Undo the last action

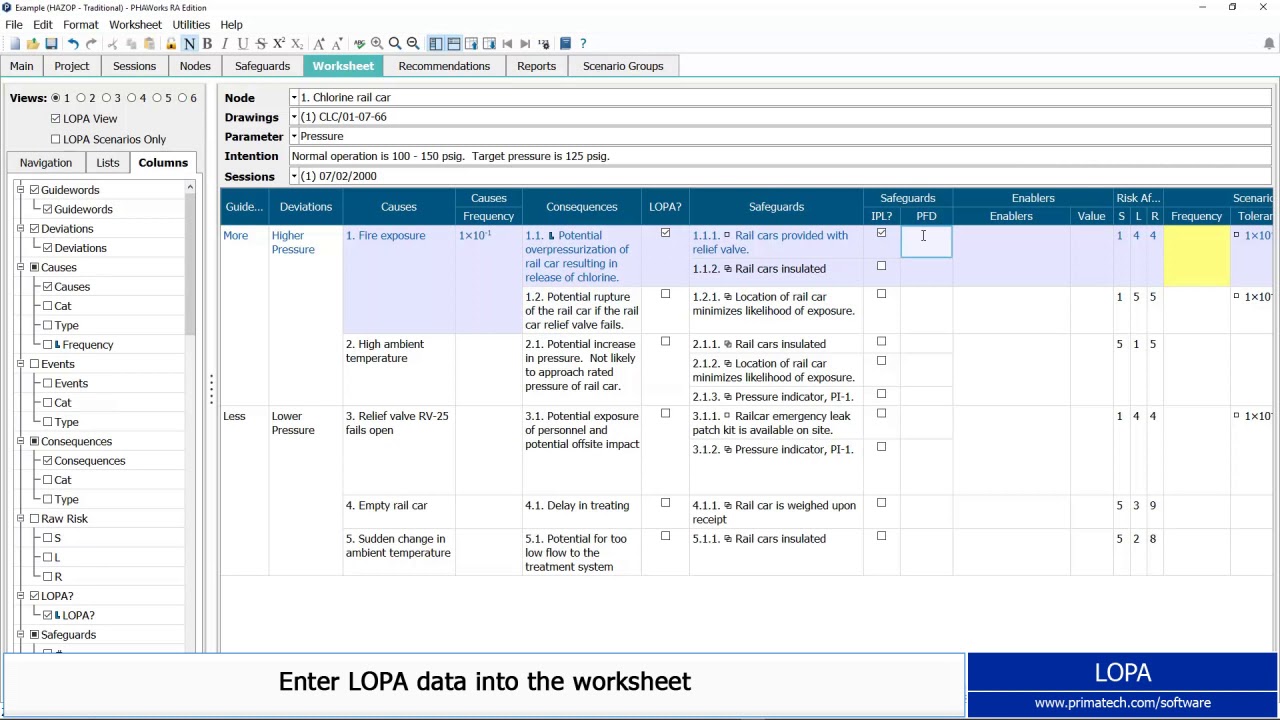click(73, 44)
